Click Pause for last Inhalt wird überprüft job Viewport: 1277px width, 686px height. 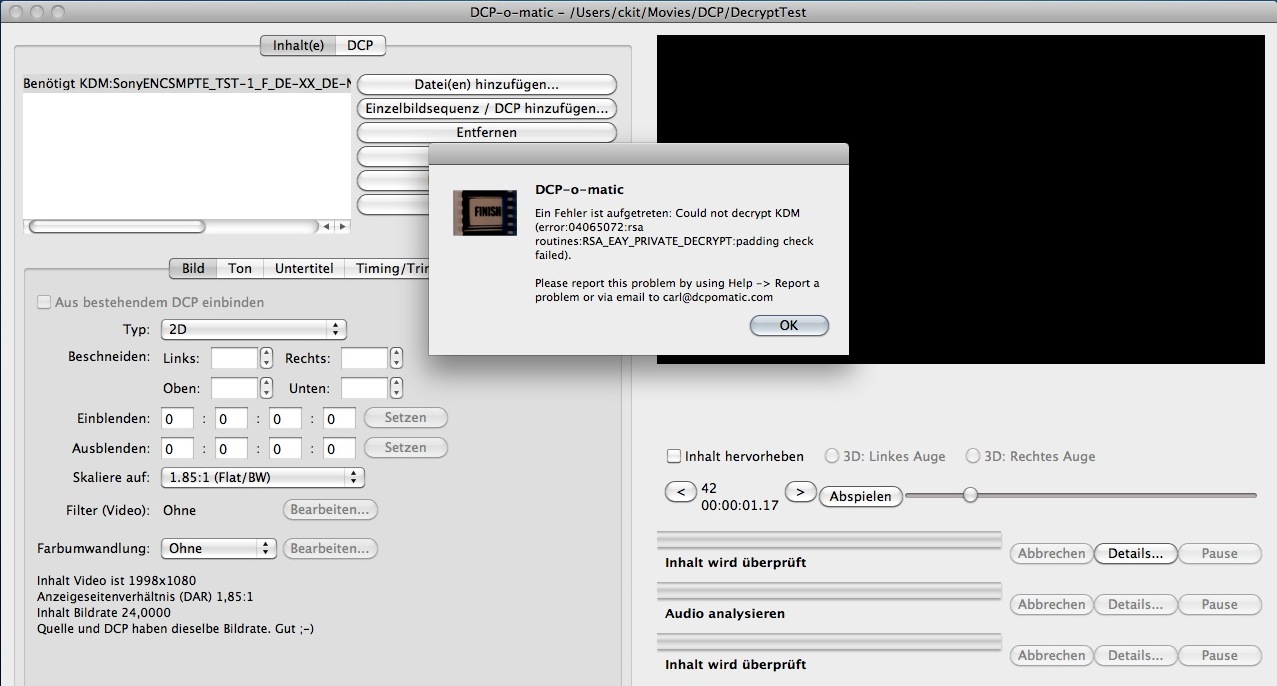point(1219,655)
